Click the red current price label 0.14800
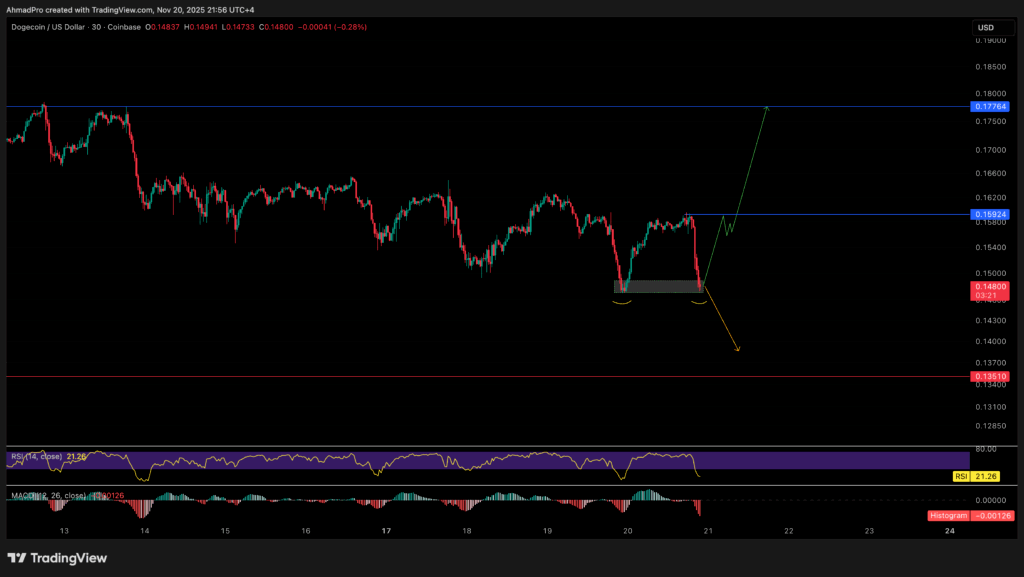Screen dimensions: 1024x577 click(x=986, y=286)
